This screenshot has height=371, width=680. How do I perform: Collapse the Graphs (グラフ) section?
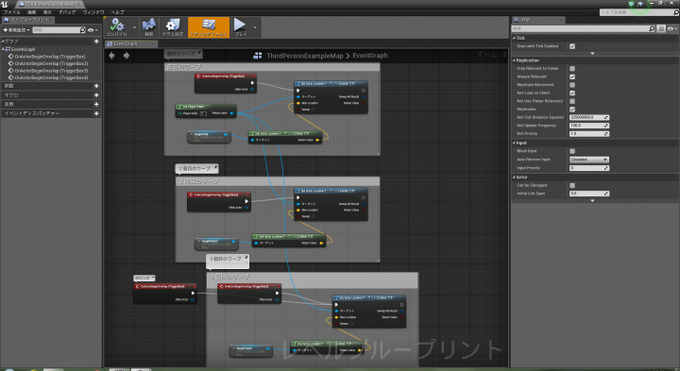[x=3, y=41]
